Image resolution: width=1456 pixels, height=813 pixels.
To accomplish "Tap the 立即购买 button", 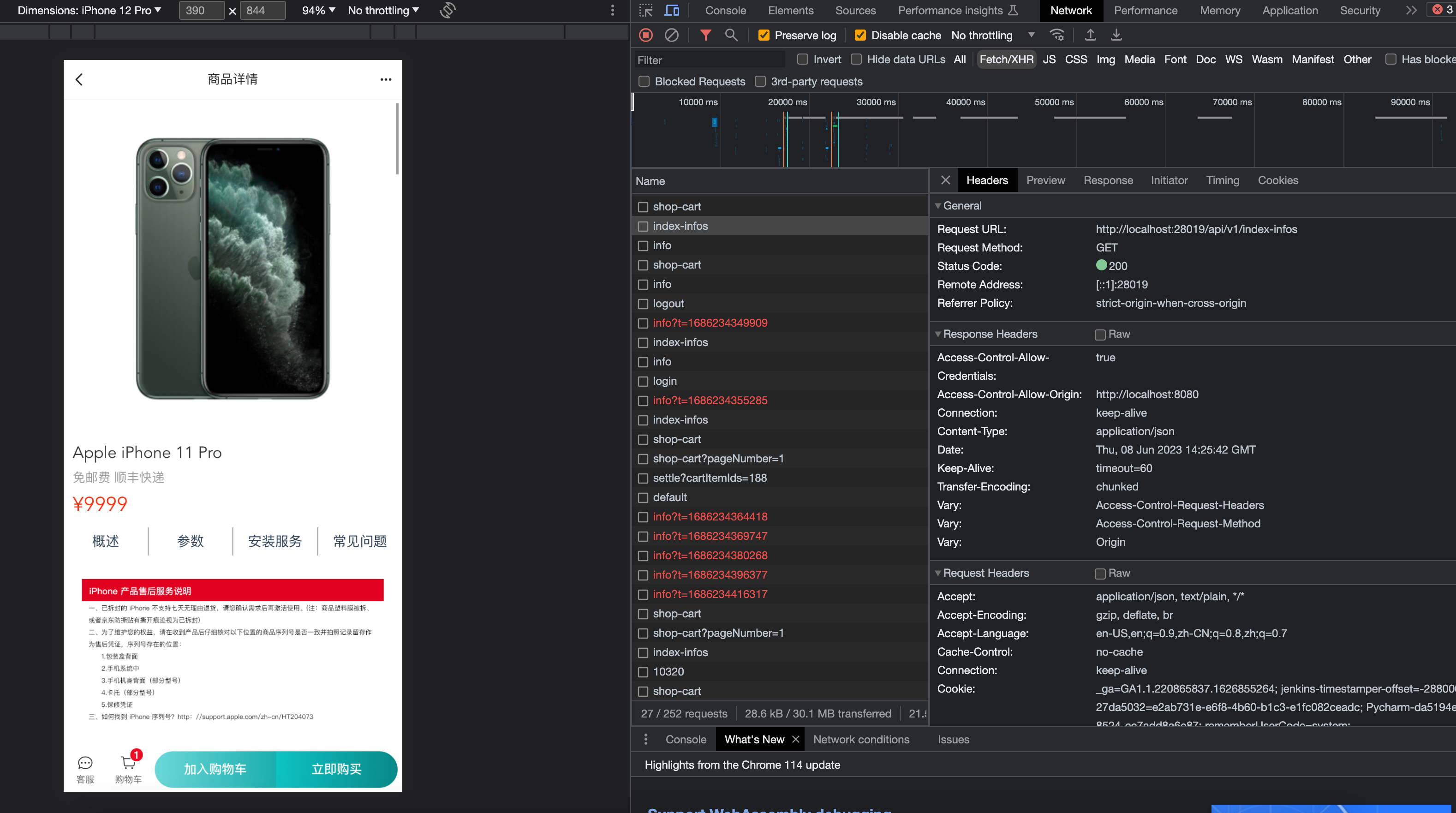I will (337, 769).
